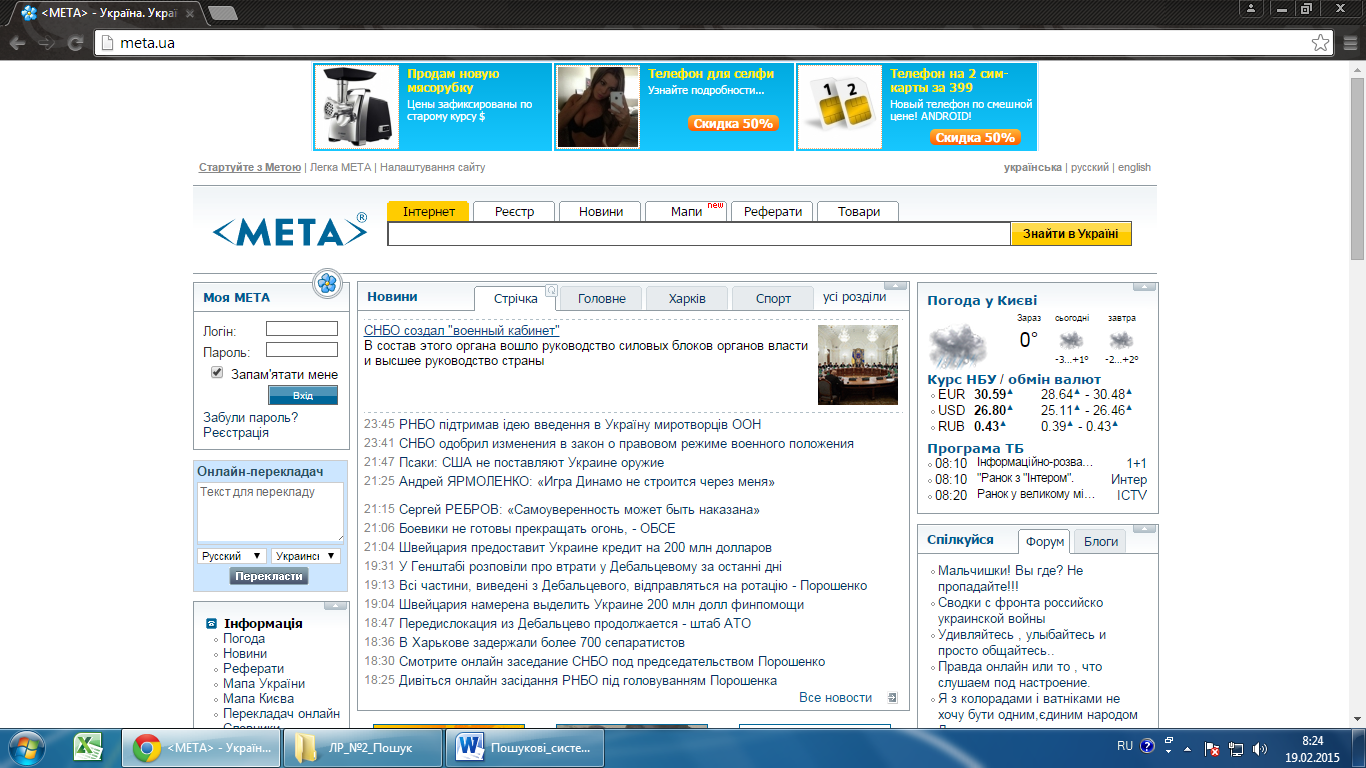Reload the page with refresh icon

[x=75, y=43]
